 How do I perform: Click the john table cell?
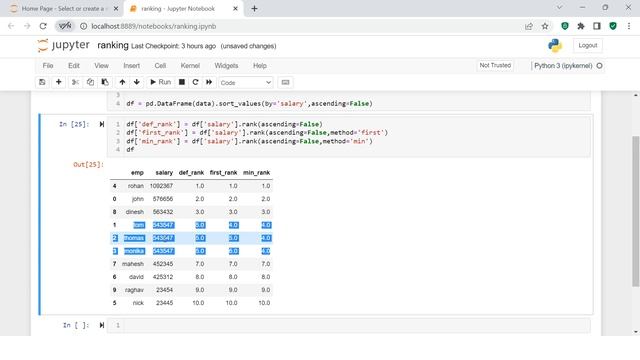[x=138, y=199]
